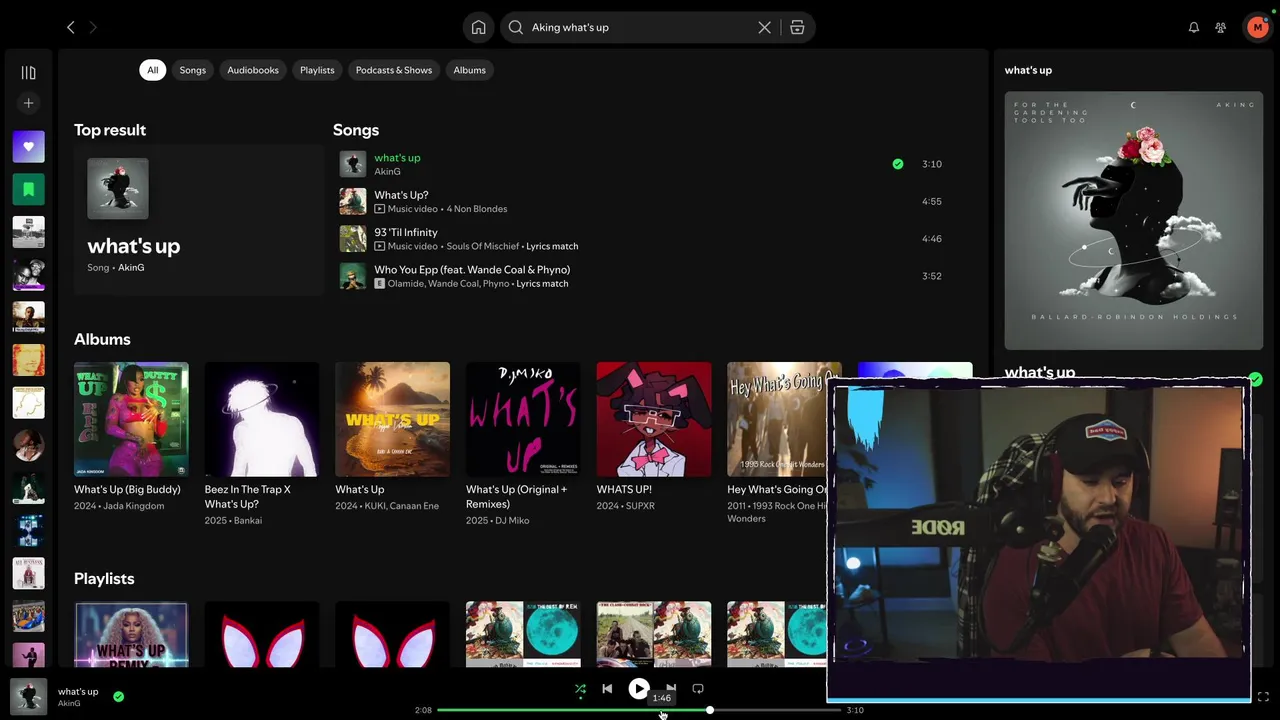Toggle repeat mode
Screen dimensions: 1280x720
(x=698, y=689)
